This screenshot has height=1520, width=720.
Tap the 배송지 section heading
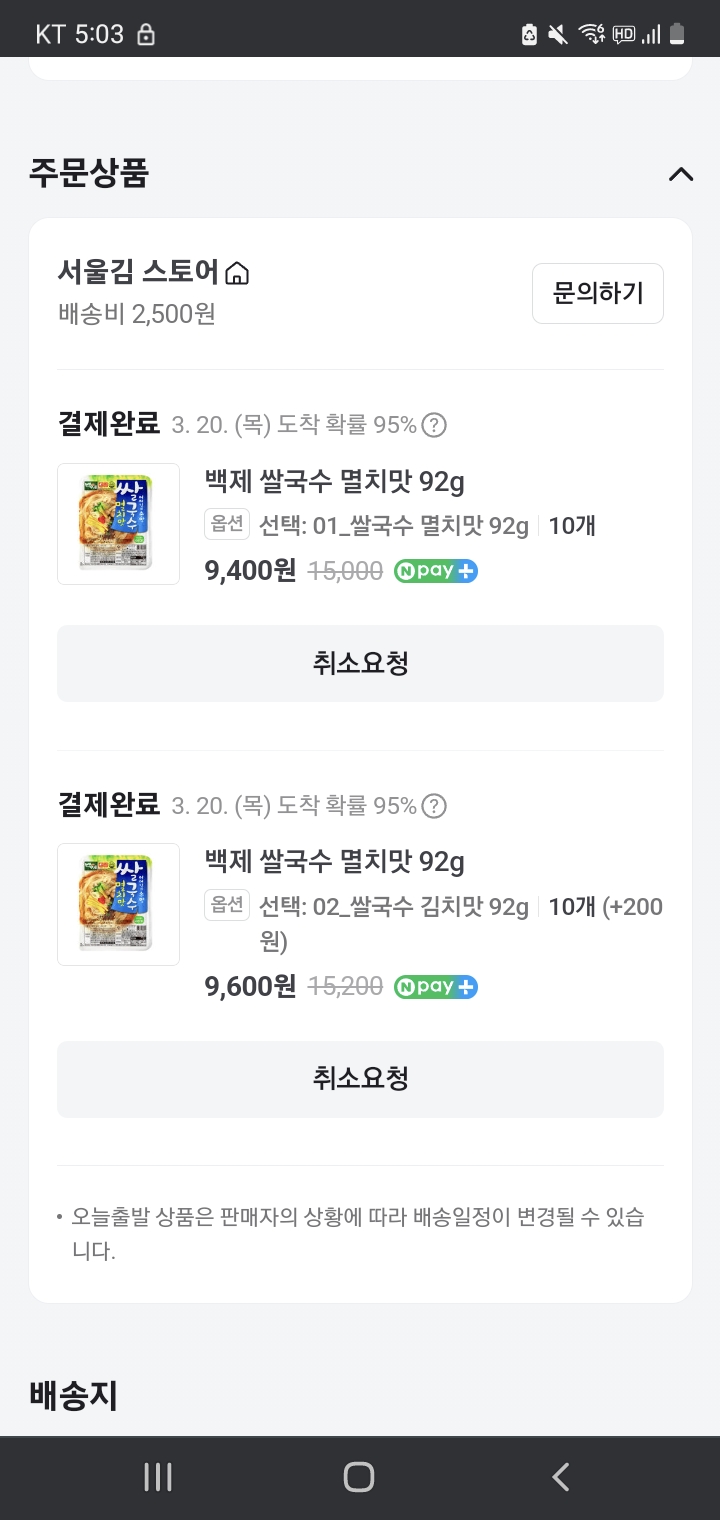pyautogui.click(x=73, y=1395)
